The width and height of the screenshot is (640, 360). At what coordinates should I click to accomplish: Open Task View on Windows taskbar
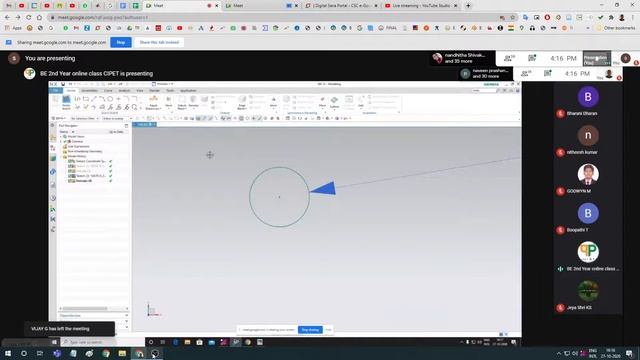[40, 353]
